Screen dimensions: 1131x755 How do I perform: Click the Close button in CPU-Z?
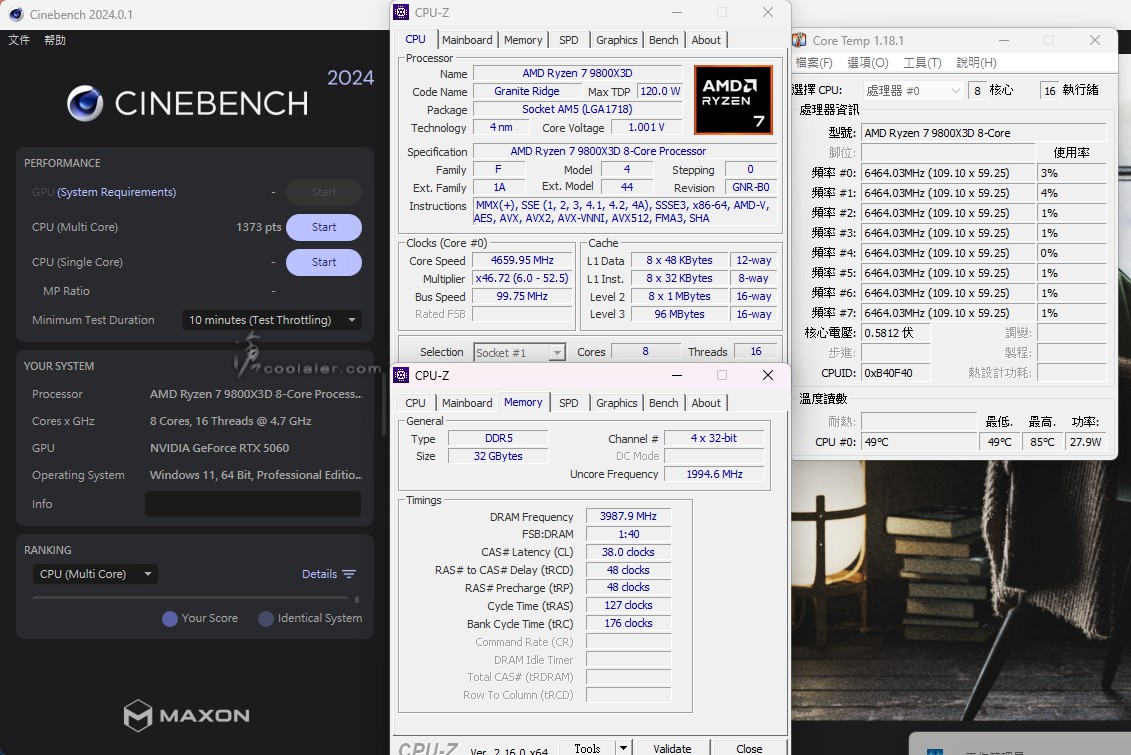pos(749,748)
